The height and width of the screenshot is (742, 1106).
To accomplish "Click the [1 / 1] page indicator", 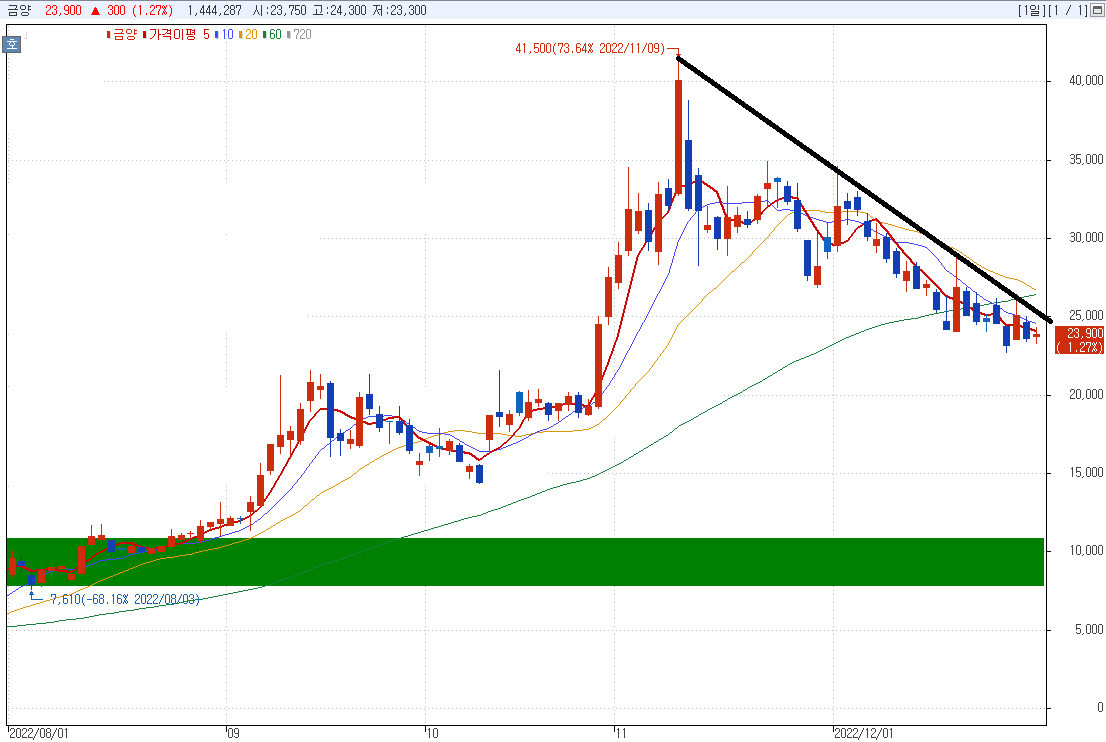I will coord(1067,11).
